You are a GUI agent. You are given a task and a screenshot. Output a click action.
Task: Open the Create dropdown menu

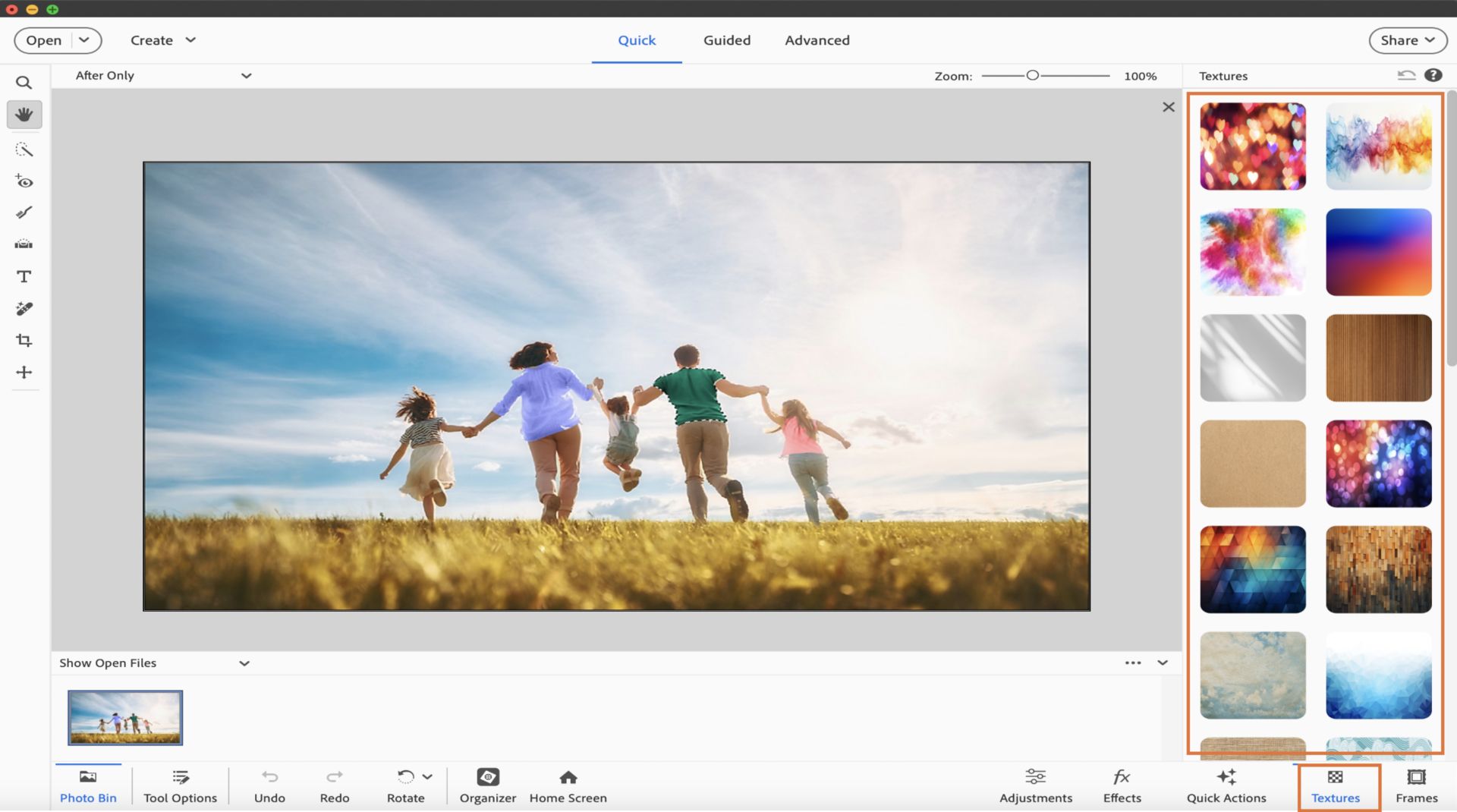tap(162, 40)
